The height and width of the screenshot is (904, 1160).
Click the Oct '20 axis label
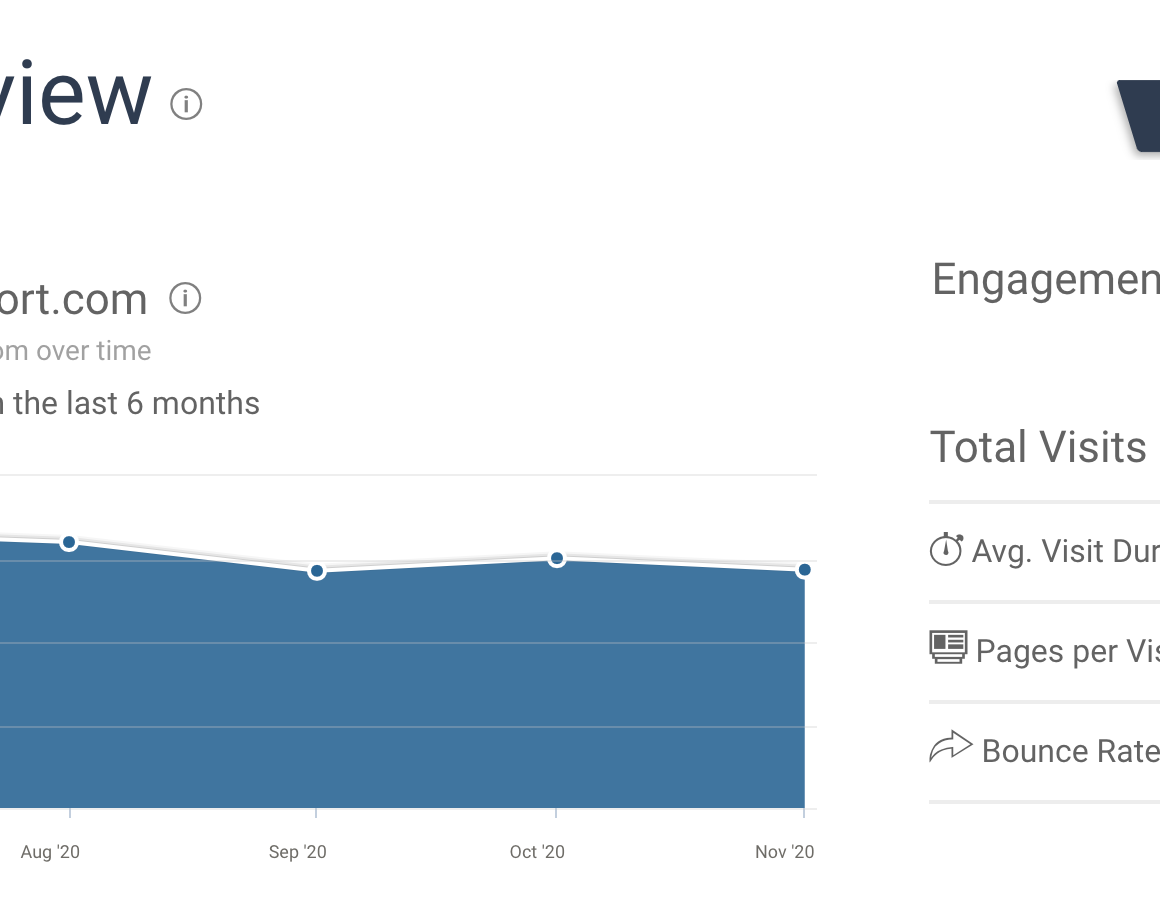pos(537,852)
